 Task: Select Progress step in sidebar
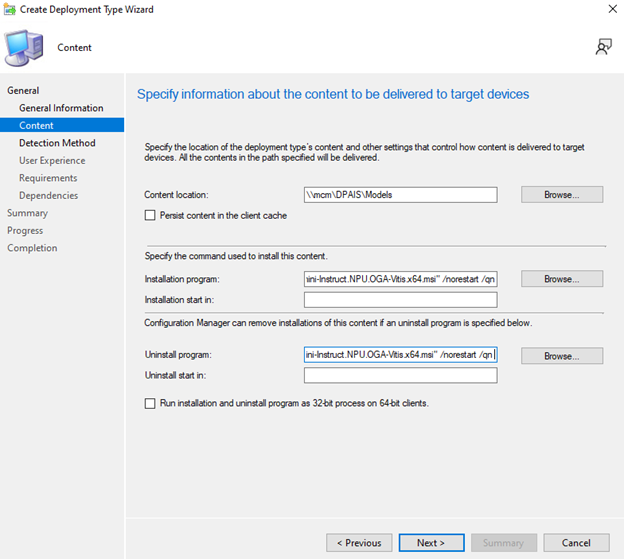click(25, 230)
